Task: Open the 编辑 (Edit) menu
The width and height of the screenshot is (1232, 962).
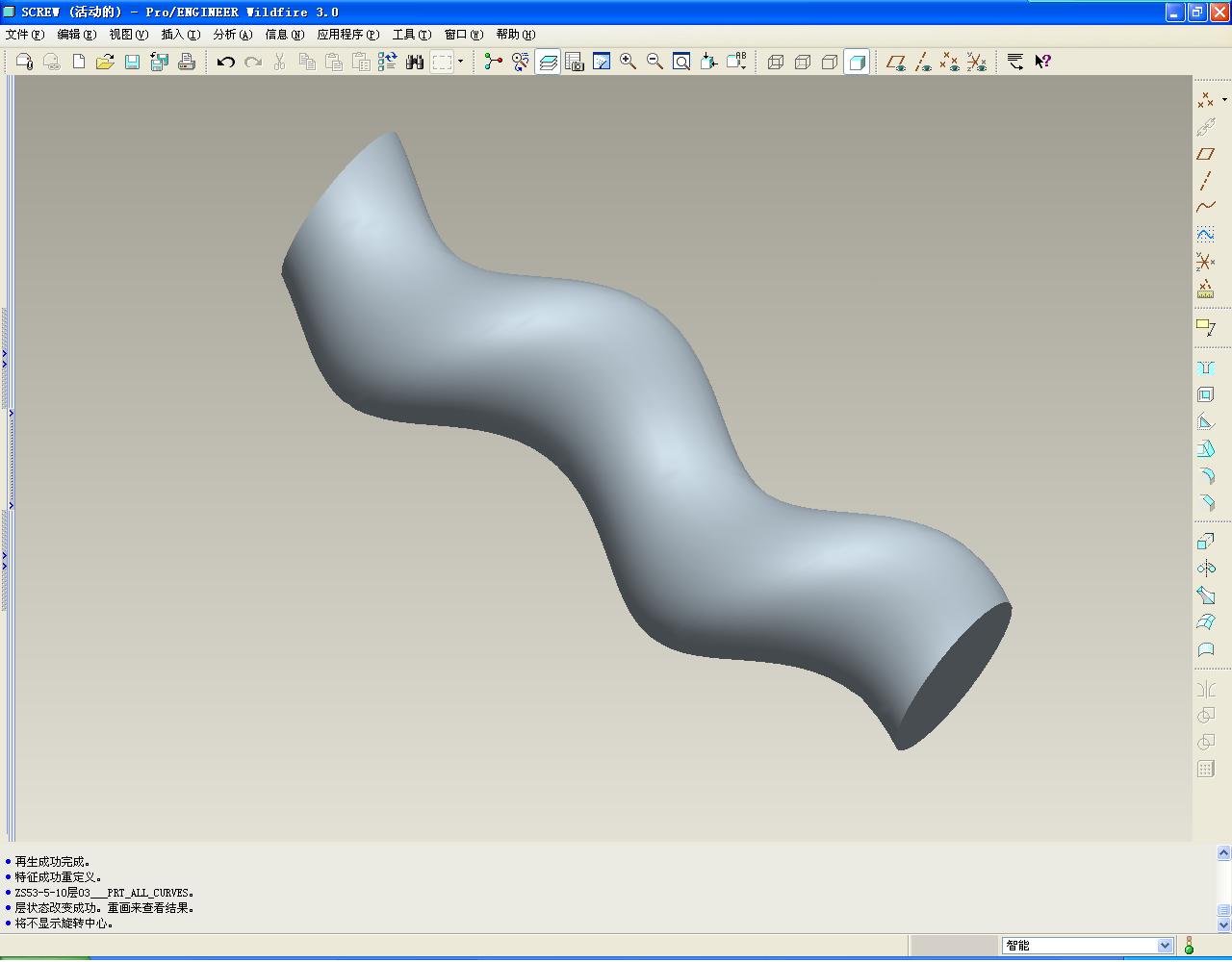Action: [x=77, y=35]
